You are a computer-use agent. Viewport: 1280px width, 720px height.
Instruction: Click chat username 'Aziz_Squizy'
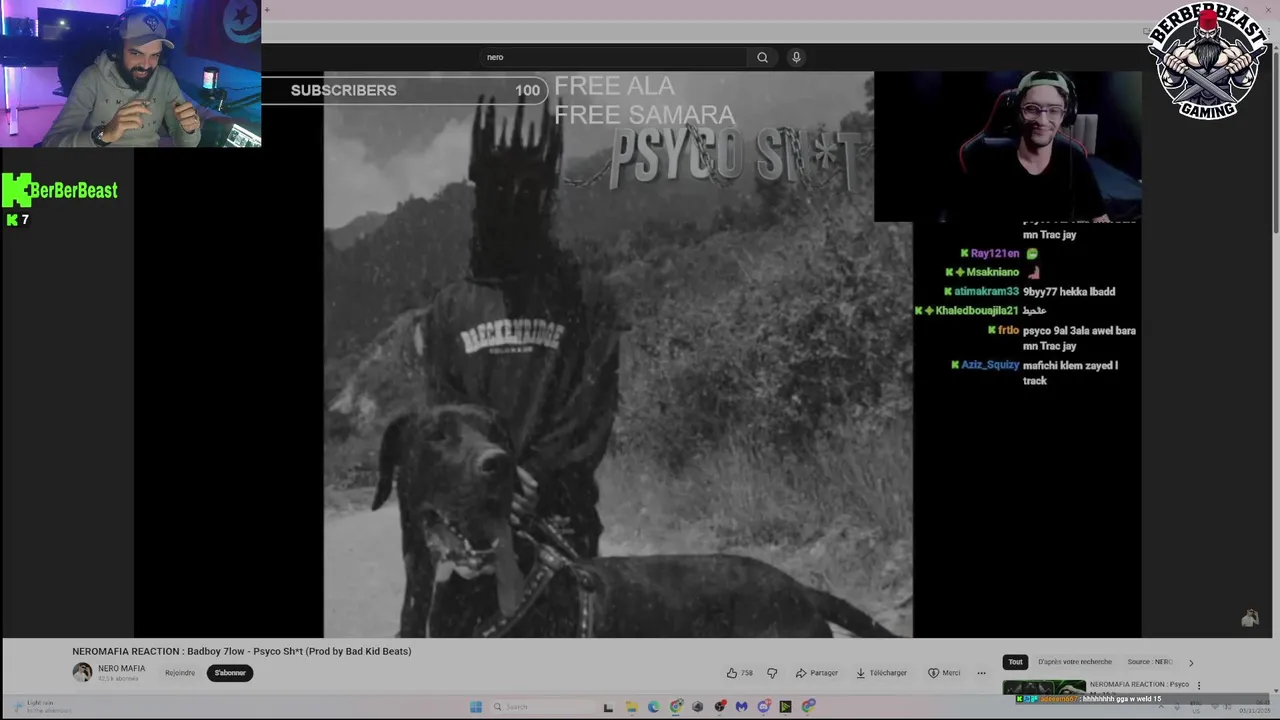pyautogui.click(x=990, y=365)
